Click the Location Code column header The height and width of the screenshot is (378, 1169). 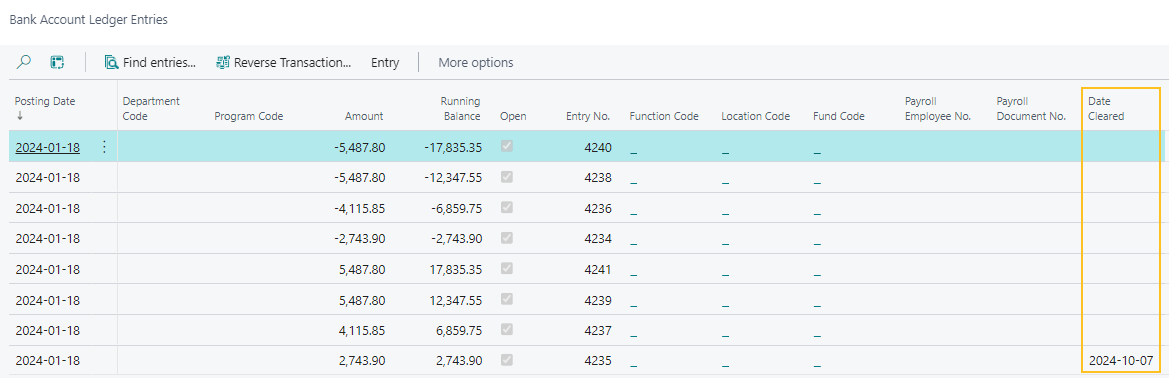[x=756, y=116]
